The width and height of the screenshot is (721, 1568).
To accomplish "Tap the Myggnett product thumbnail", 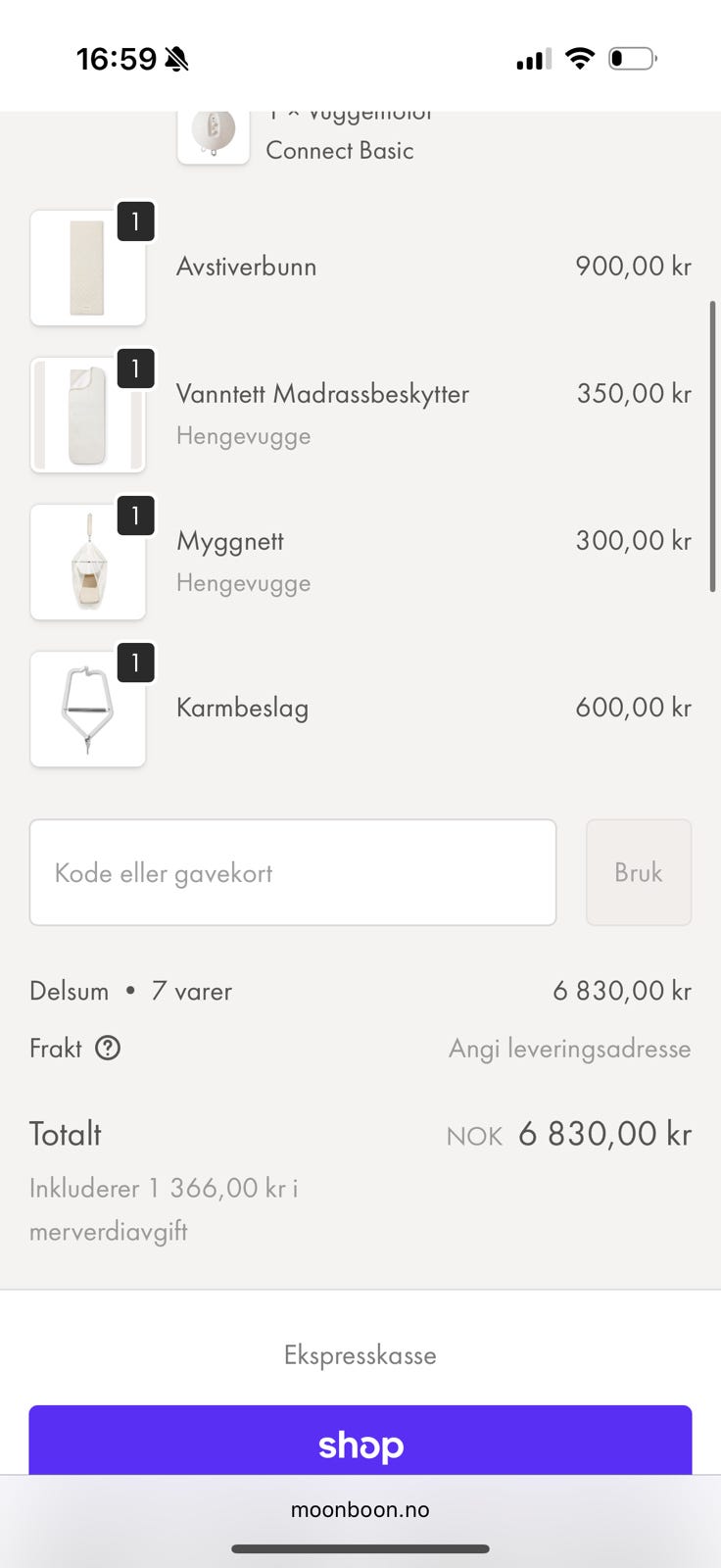I will [88, 562].
